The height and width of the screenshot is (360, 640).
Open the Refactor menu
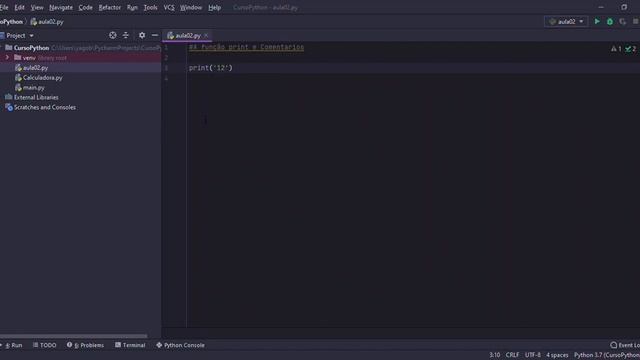click(x=109, y=7)
